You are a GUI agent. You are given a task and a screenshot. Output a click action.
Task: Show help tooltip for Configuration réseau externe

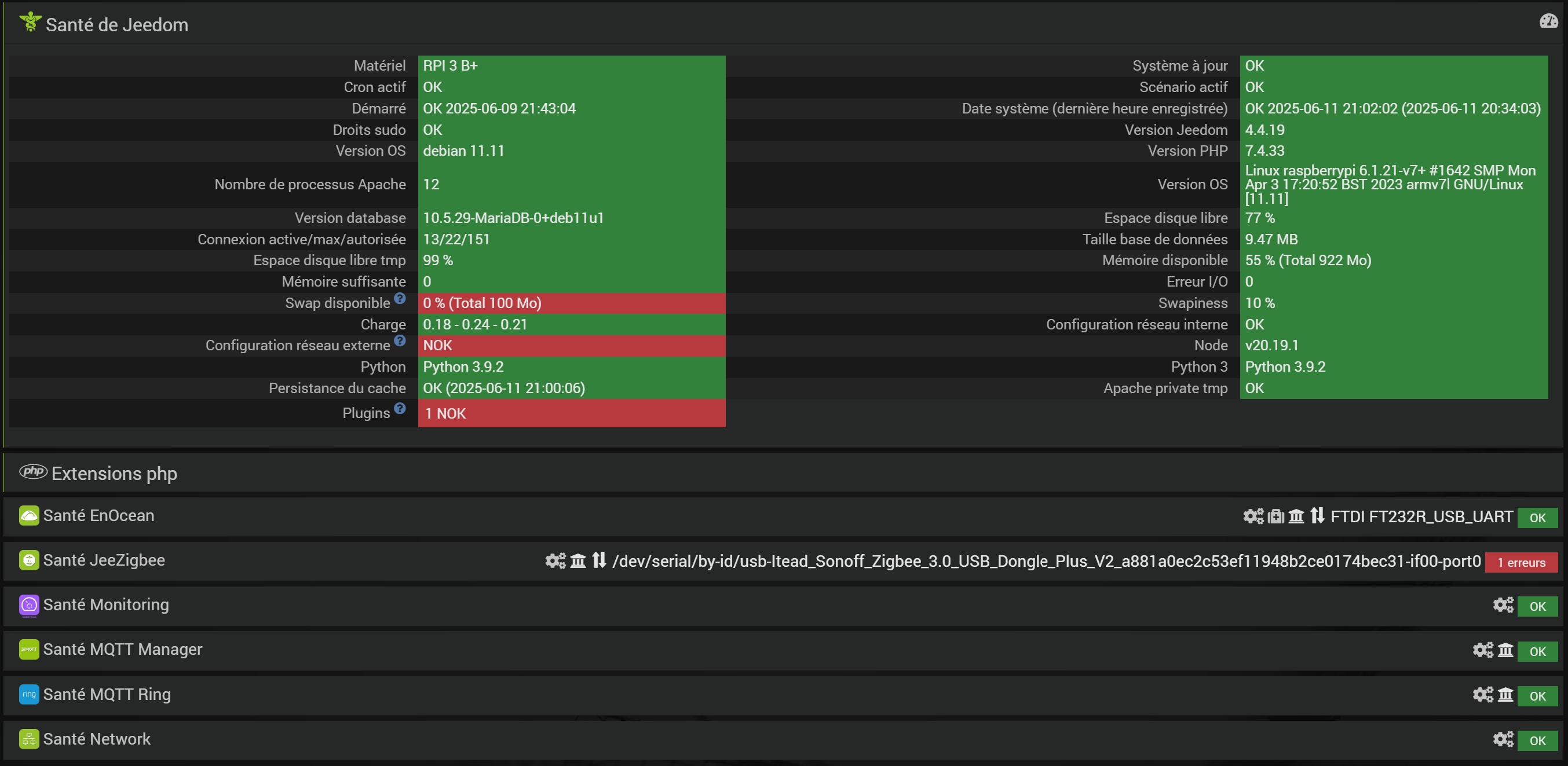399,340
